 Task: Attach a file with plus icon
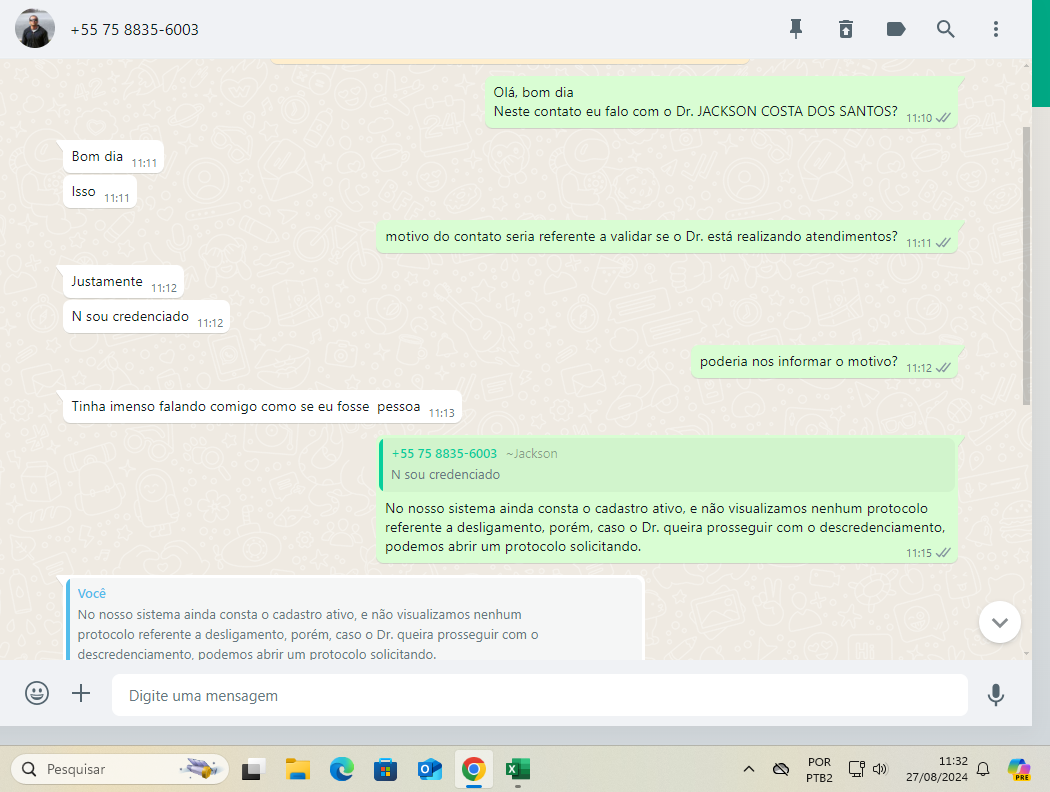click(81, 693)
